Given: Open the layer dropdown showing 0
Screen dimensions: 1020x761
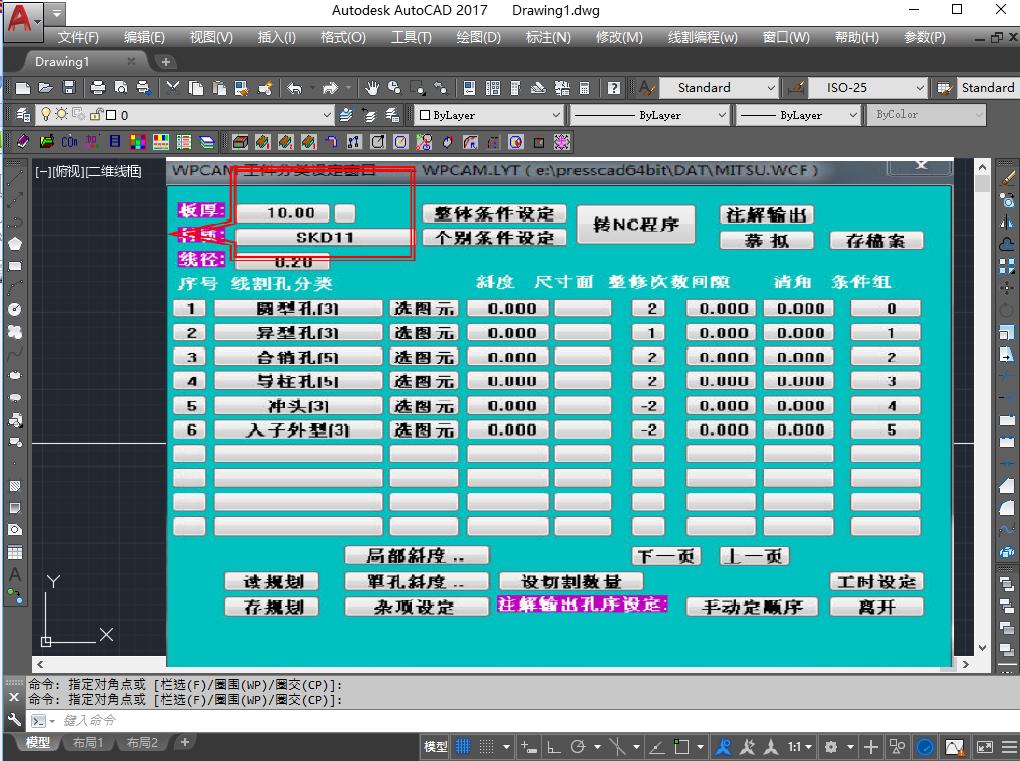Looking at the screenshot, I should click(x=187, y=115).
